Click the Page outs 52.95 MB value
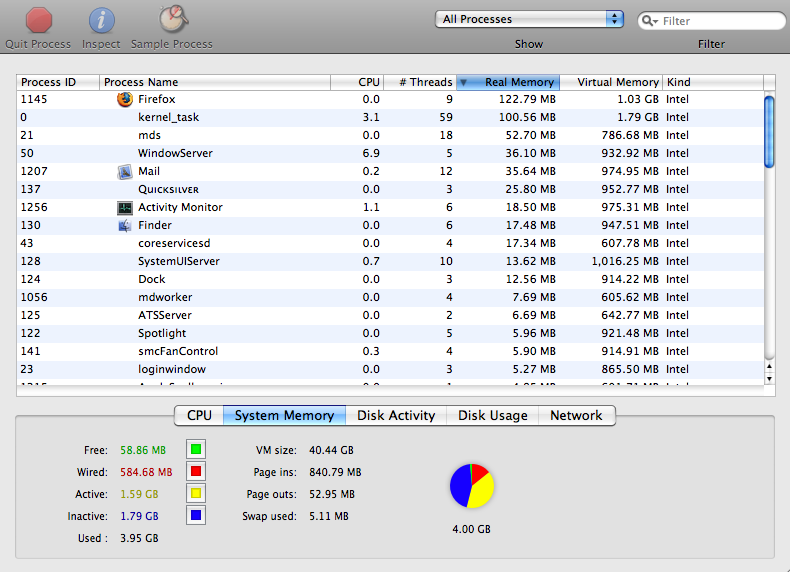790x572 pixels. [332, 494]
